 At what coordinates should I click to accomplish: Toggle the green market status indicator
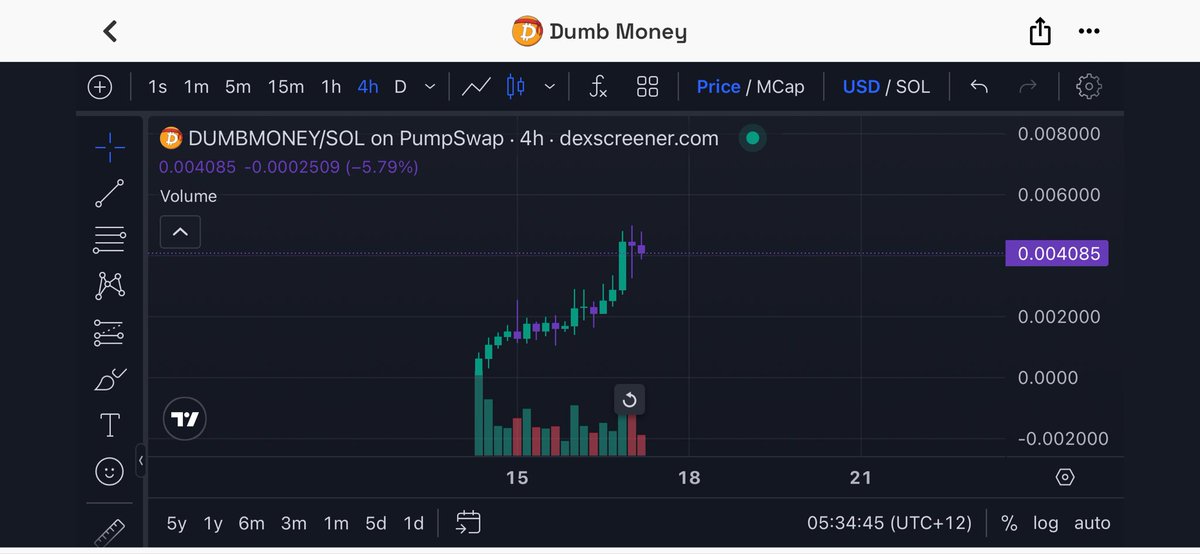(x=752, y=138)
